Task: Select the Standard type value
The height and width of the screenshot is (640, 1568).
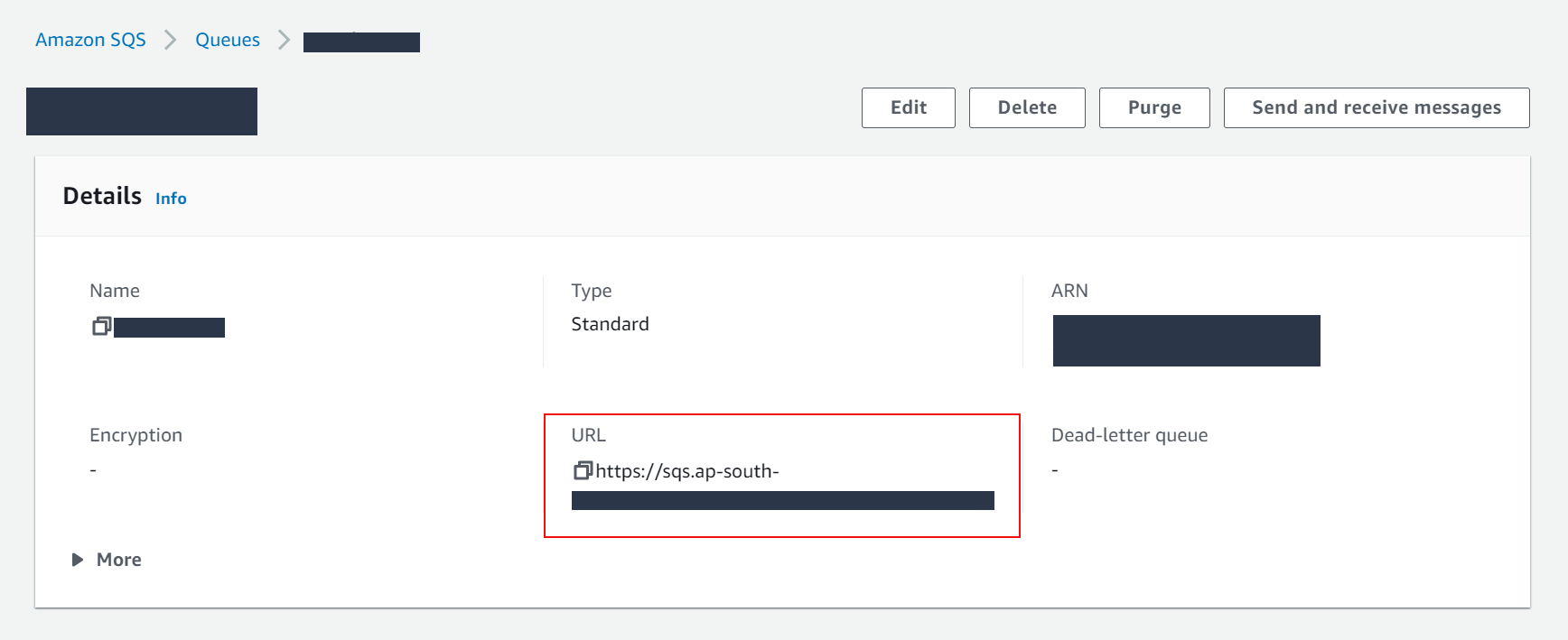Action: coord(610,324)
